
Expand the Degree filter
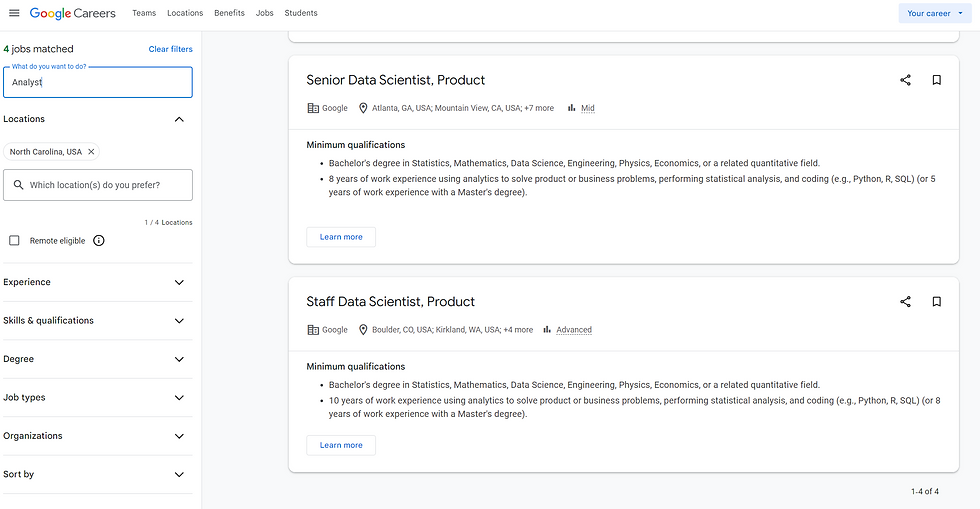pyautogui.click(x=179, y=359)
